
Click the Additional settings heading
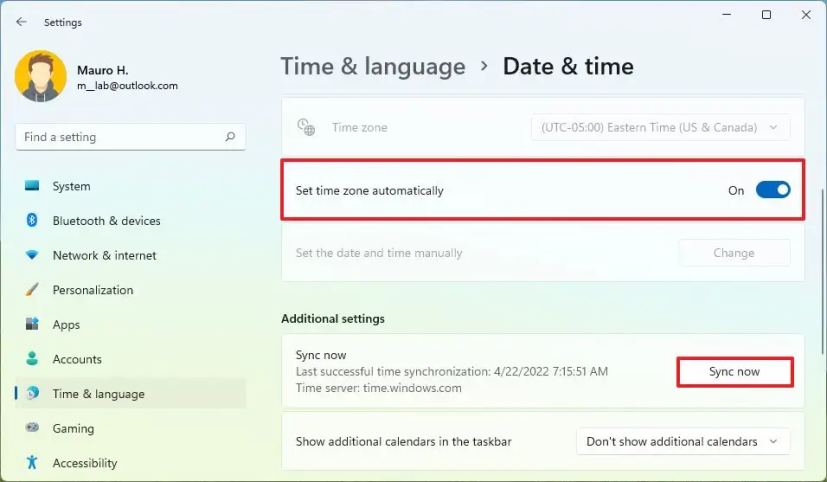click(333, 319)
